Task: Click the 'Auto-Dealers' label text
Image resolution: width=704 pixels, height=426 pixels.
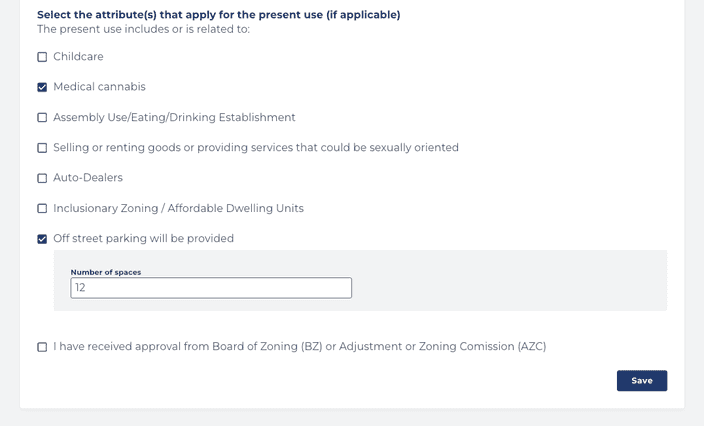Action: tap(88, 178)
